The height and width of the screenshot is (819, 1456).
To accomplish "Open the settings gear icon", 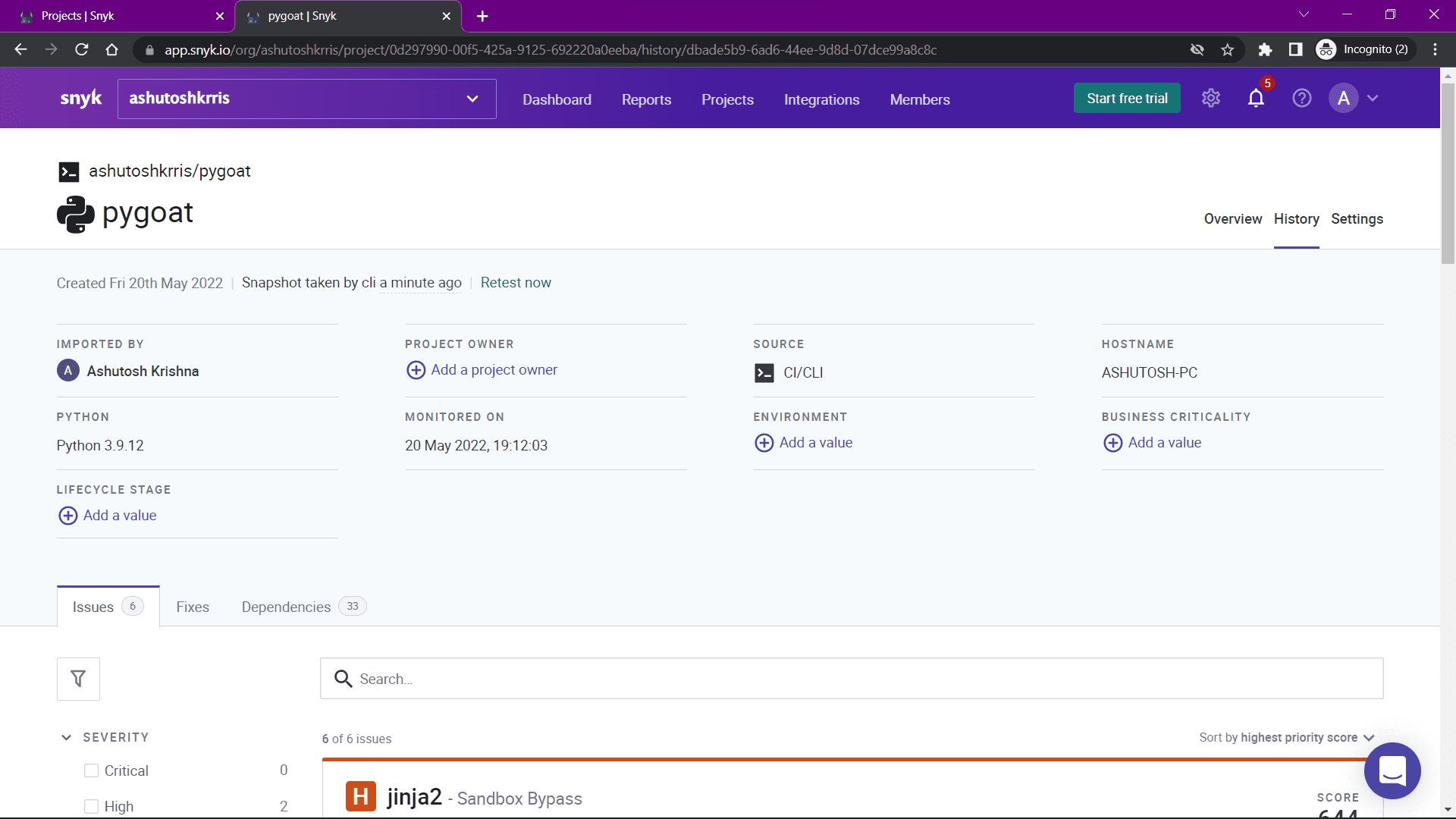I will coord(1211,99).
